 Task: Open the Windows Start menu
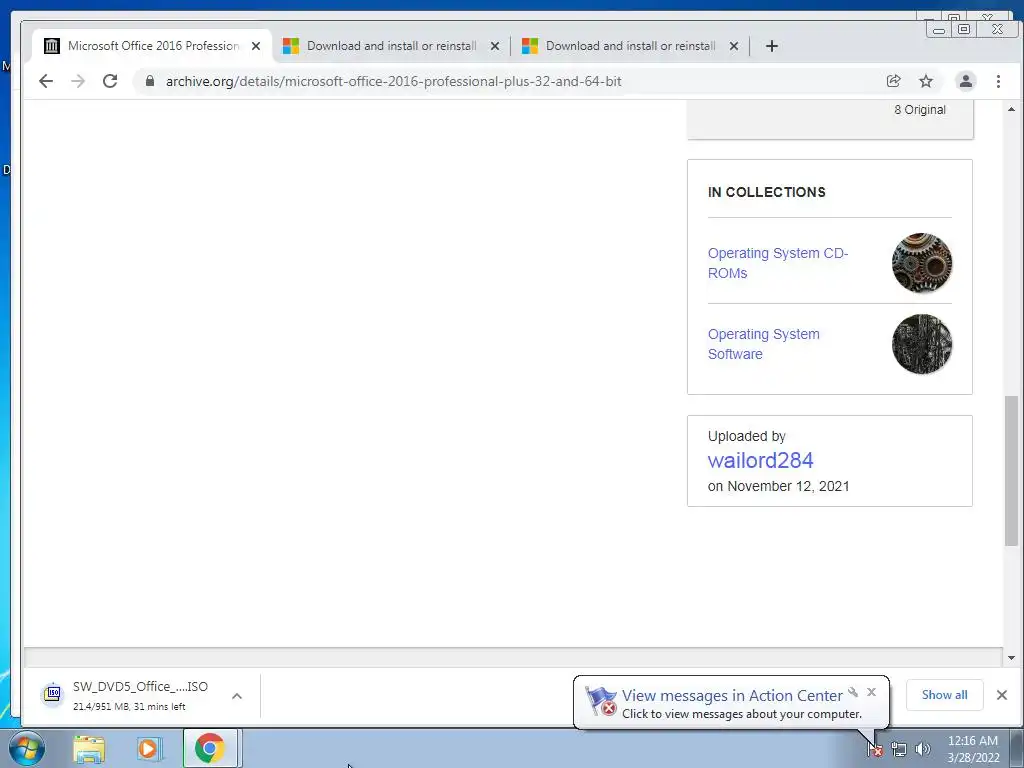coord(27,748)
